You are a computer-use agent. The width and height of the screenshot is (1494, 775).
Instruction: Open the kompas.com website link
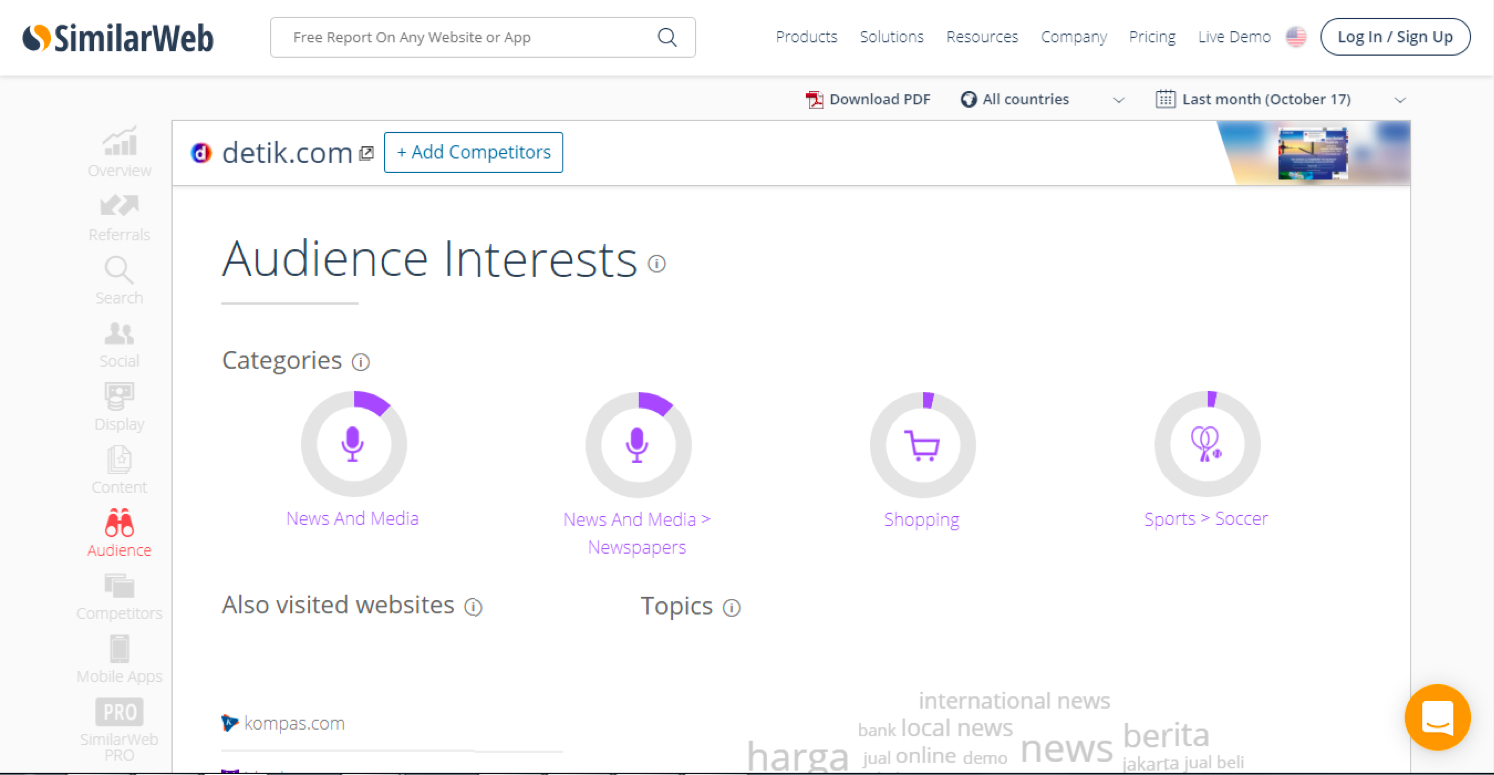point(294,723)
